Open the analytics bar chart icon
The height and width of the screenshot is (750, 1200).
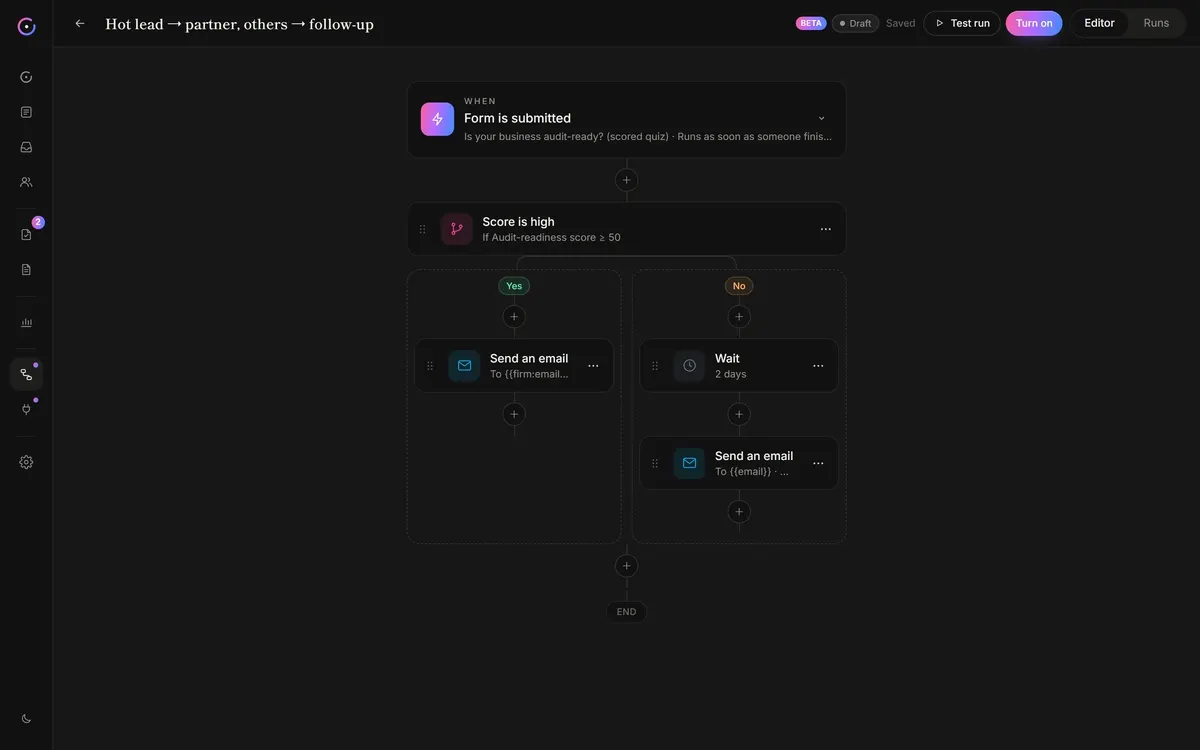[x=26, y=322]
